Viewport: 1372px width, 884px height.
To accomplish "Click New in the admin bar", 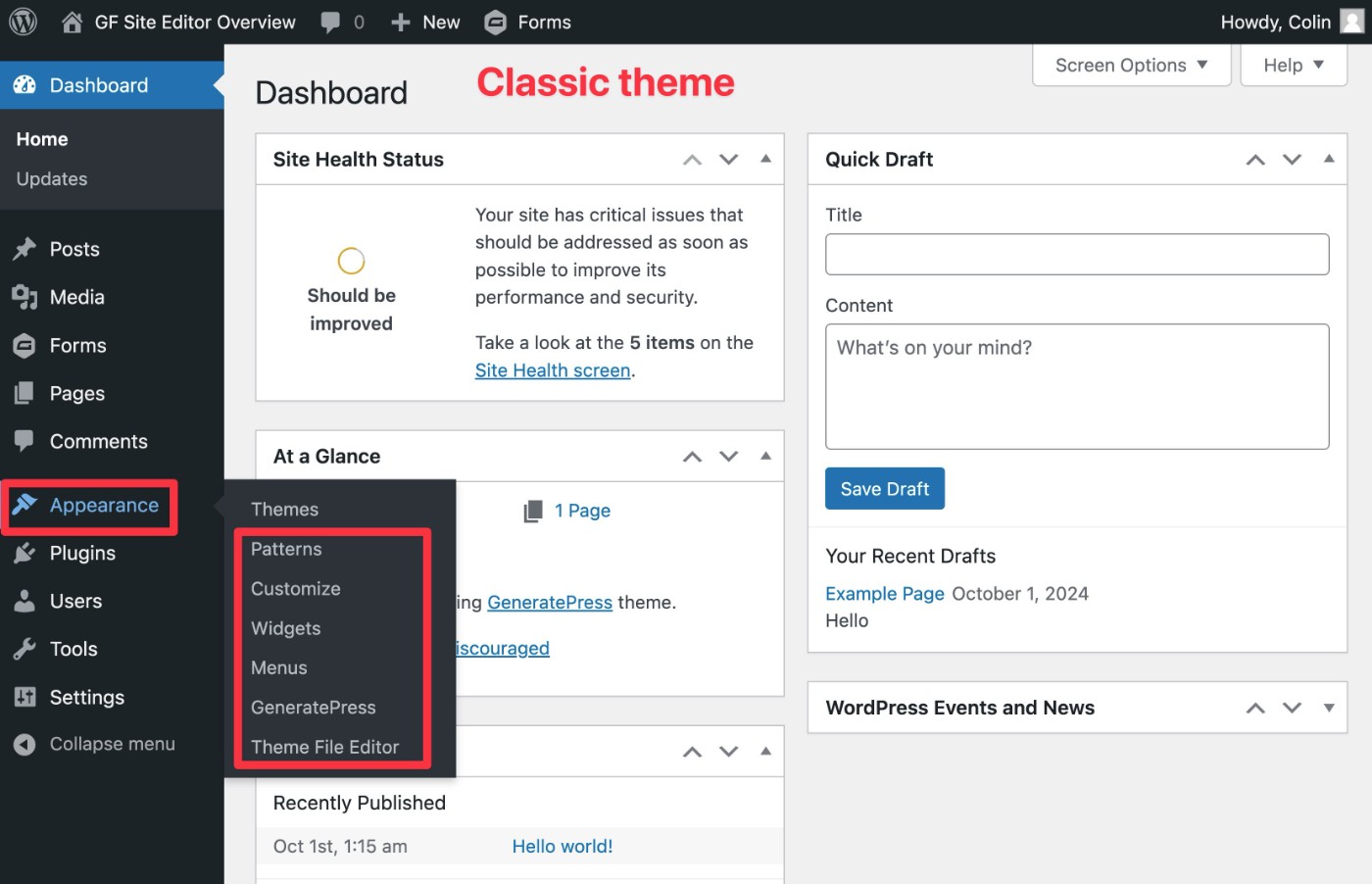I will click(x=441, y=23).
